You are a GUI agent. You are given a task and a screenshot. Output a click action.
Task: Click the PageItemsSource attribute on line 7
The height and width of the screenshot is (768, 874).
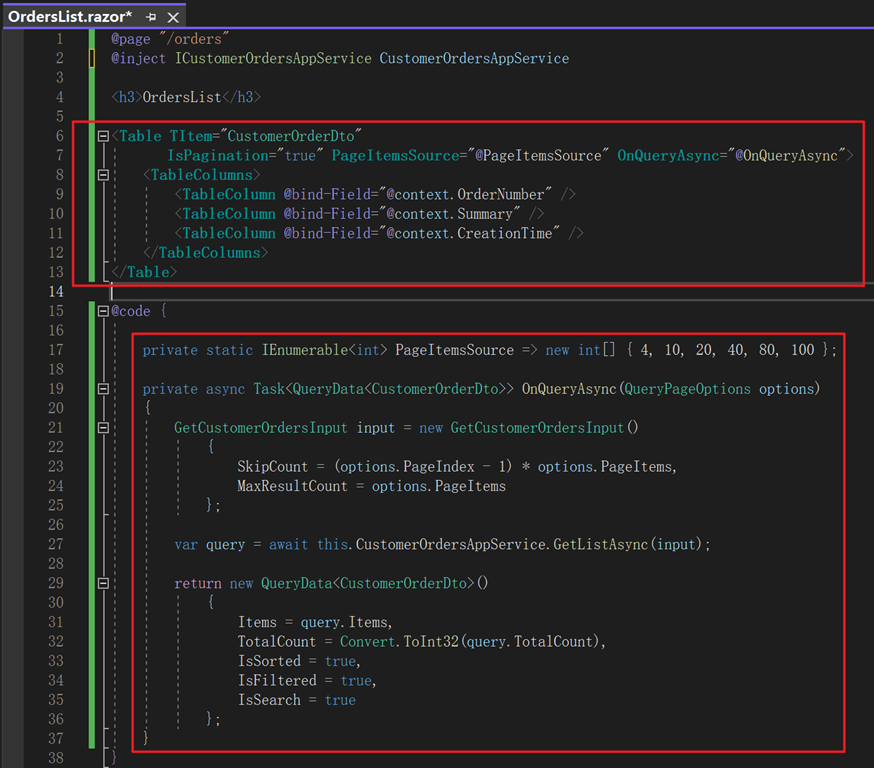click(395, 155)
